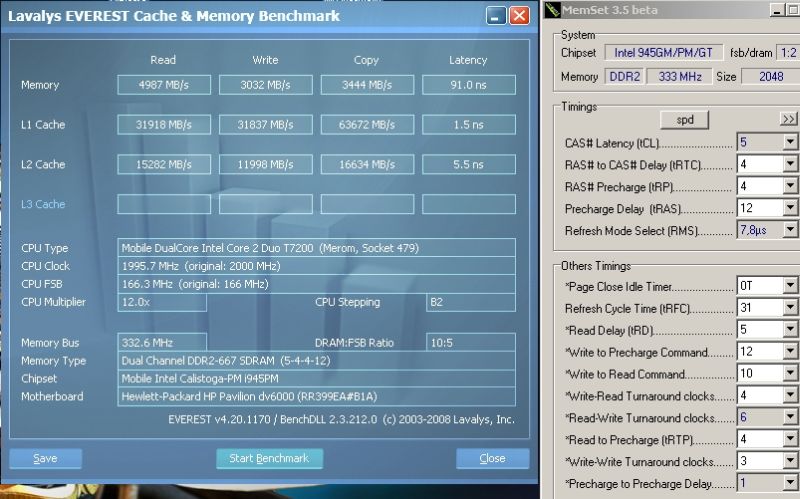
Task: Open the Write to Read Command dropdown
Action: point(790,373)
